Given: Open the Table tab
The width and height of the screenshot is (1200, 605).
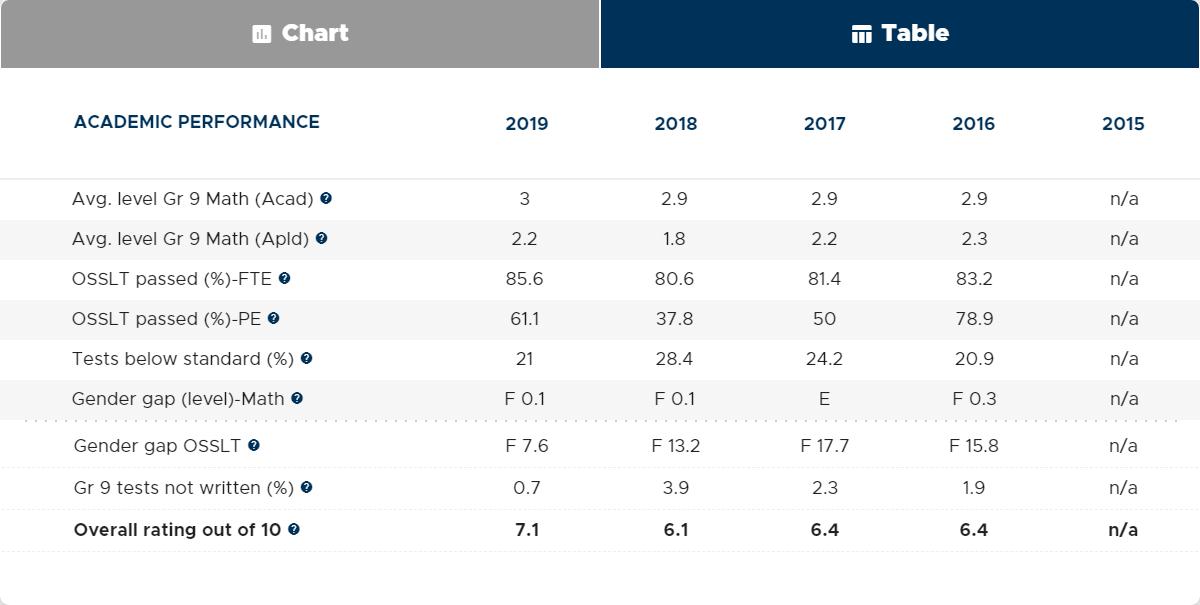Looking at the screenshot, I should (x=900, y=34).
